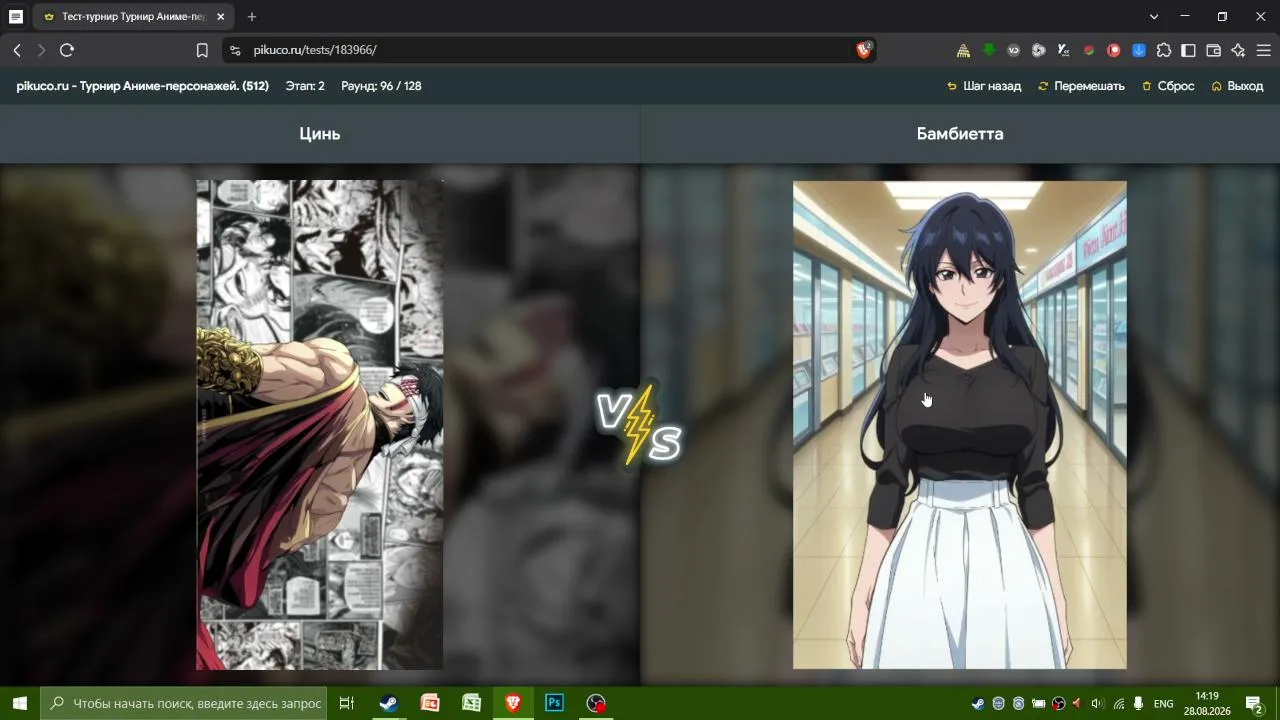The width and height of the screenshot is (1280, 720).
Task: Toggle the browser sidebar panel
Action: click(x=1188, y=50)
